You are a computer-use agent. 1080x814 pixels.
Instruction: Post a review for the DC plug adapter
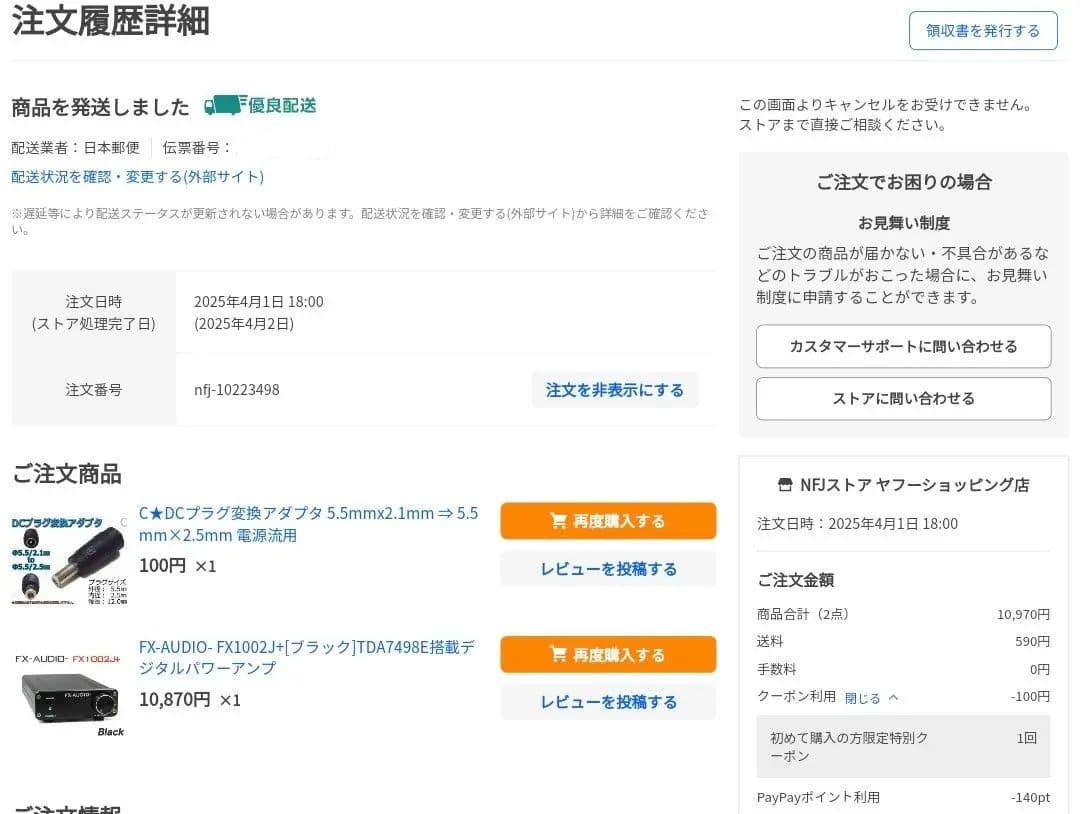607,569
